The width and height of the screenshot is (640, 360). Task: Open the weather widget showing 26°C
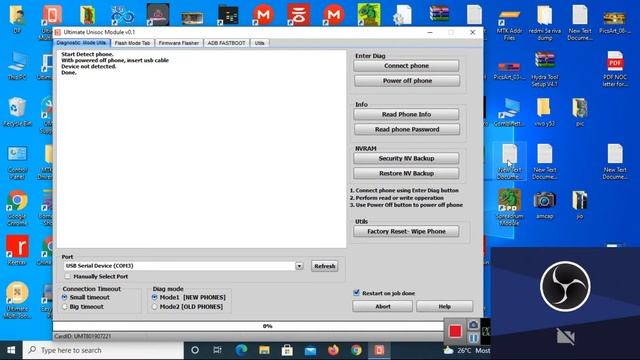[x=467, y=350]
